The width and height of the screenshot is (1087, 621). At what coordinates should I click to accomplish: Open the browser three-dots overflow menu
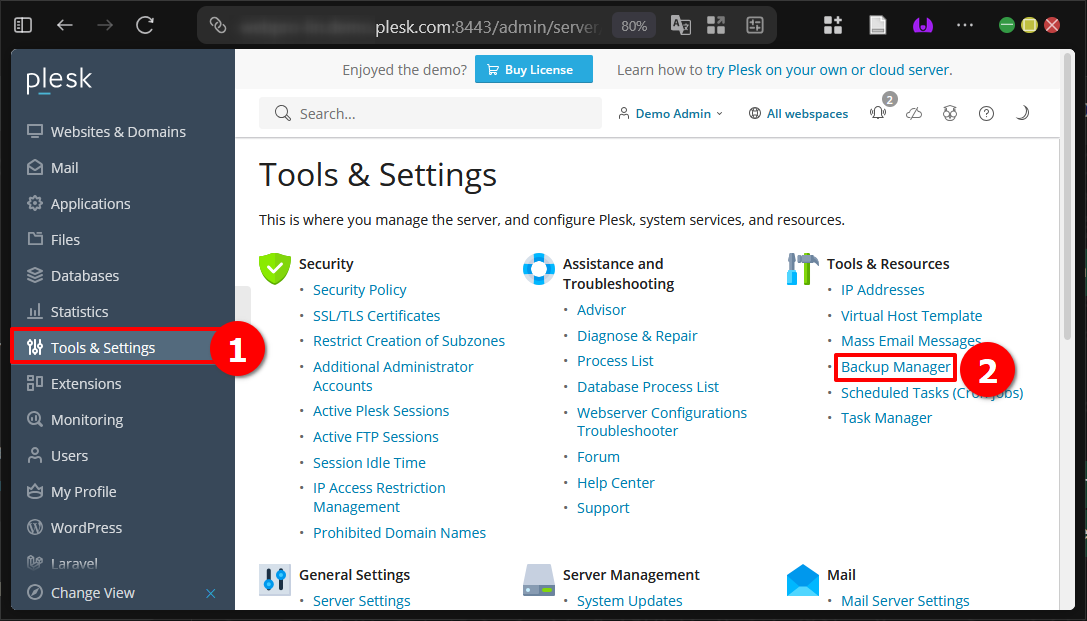[963, 23]
